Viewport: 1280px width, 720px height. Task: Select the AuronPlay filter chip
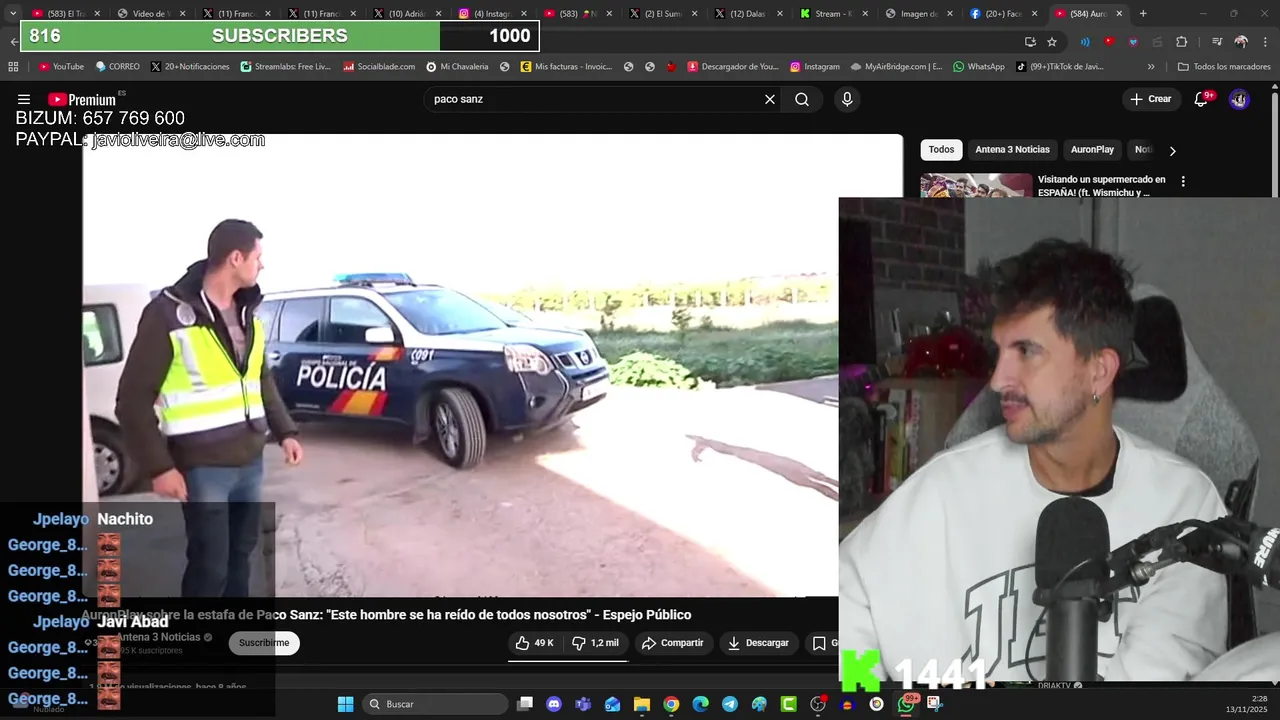[x=1092, y=150]
